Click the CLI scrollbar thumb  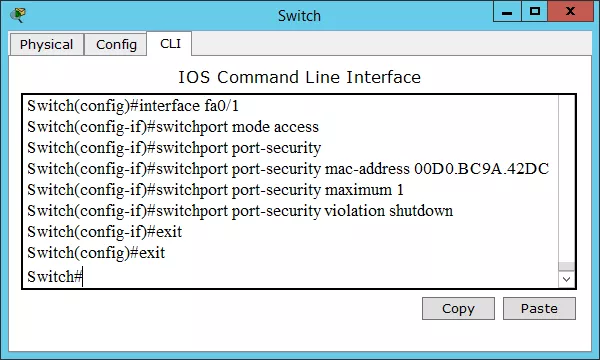pos(566,266)
